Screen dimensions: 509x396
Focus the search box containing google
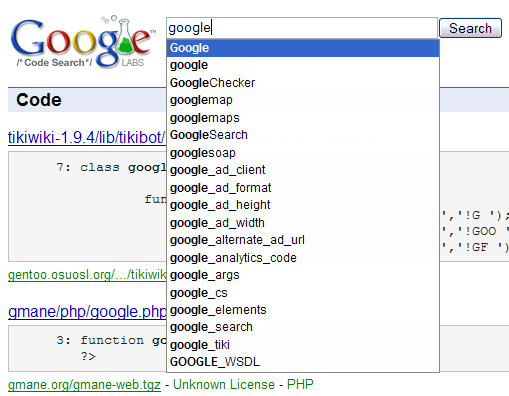point(302,28)
